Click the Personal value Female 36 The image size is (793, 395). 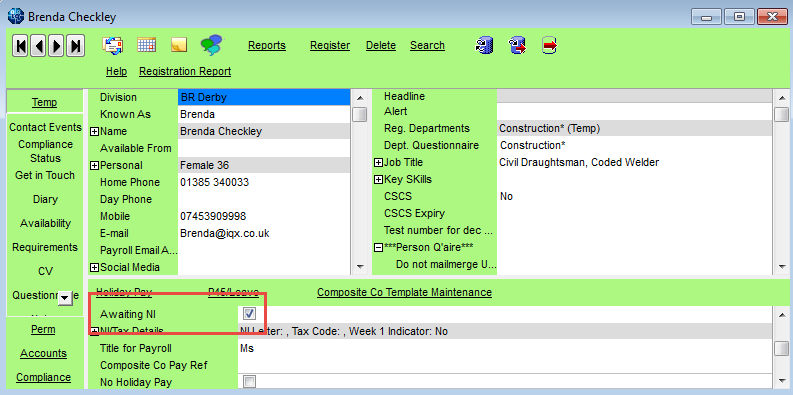[264, 165]
